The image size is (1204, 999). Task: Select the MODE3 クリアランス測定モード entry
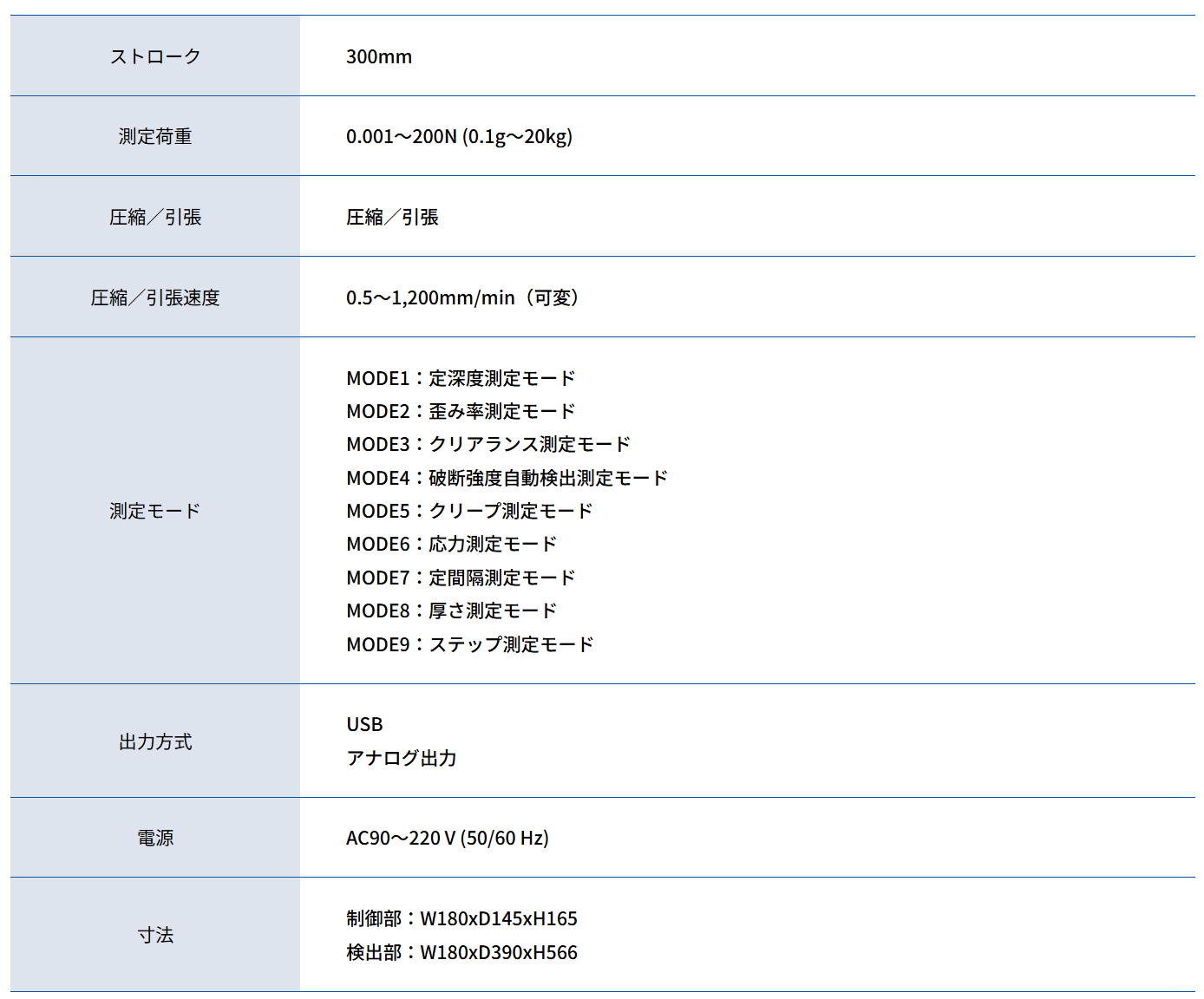(488, 444)
